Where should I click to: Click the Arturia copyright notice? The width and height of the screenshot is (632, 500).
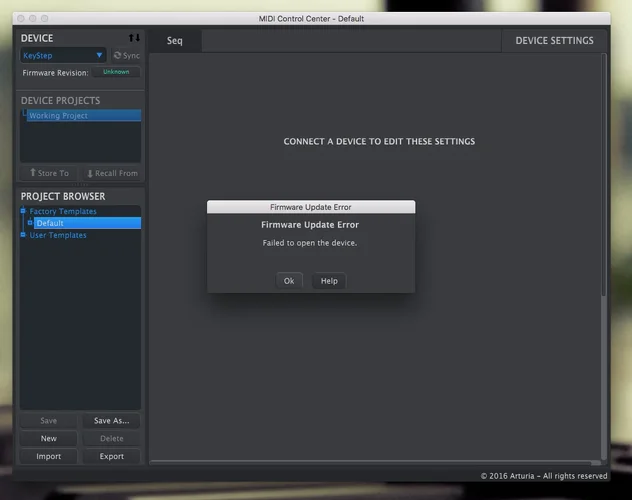[x=544, y=476]
